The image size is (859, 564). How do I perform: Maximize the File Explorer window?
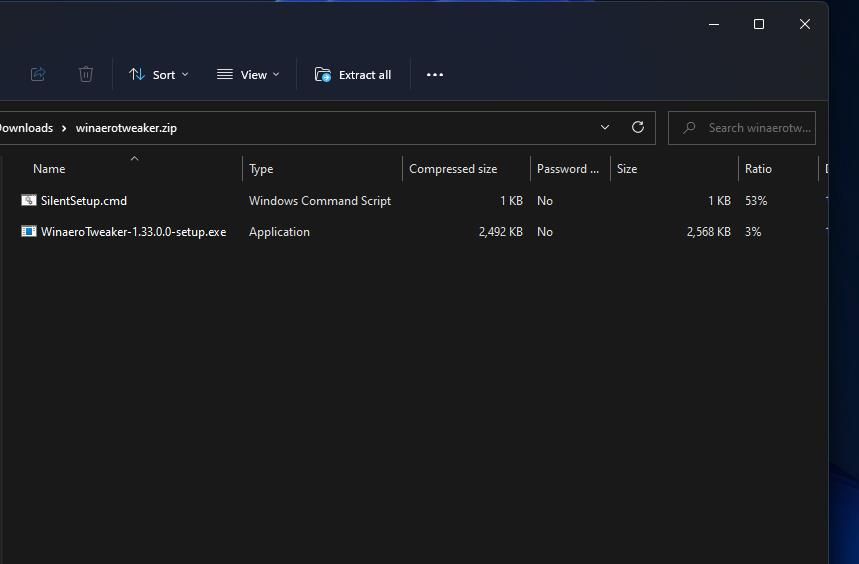pyautogui.click(x=759, y=24)
